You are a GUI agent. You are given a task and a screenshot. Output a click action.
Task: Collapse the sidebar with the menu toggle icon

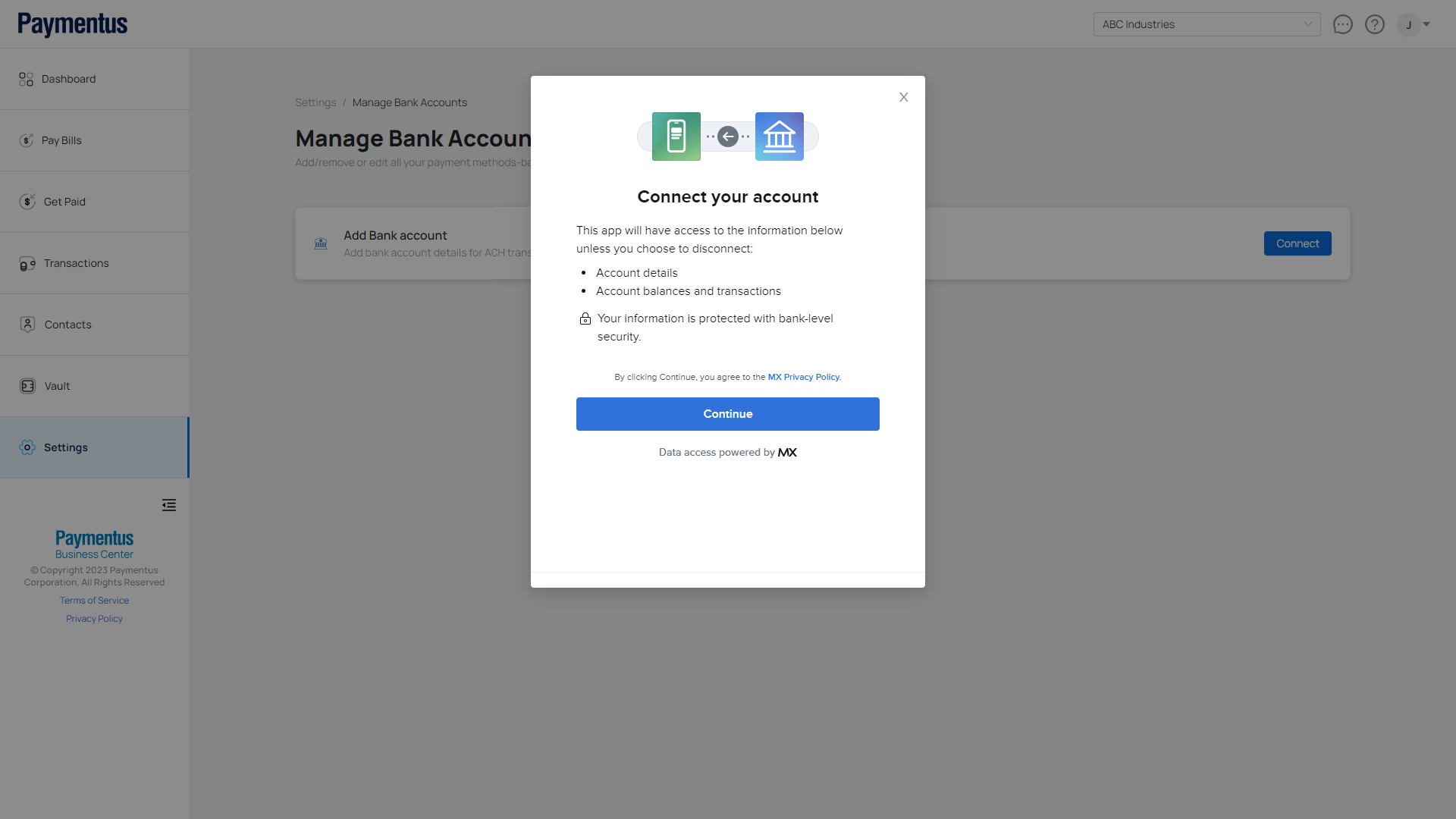pyautogui.click(x=169, y=505)
